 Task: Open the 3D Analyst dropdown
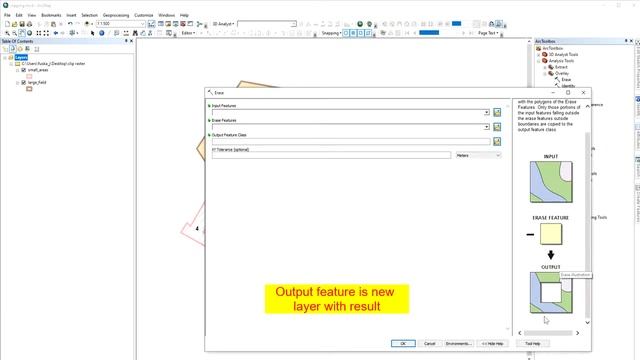[x=224, y=24]
